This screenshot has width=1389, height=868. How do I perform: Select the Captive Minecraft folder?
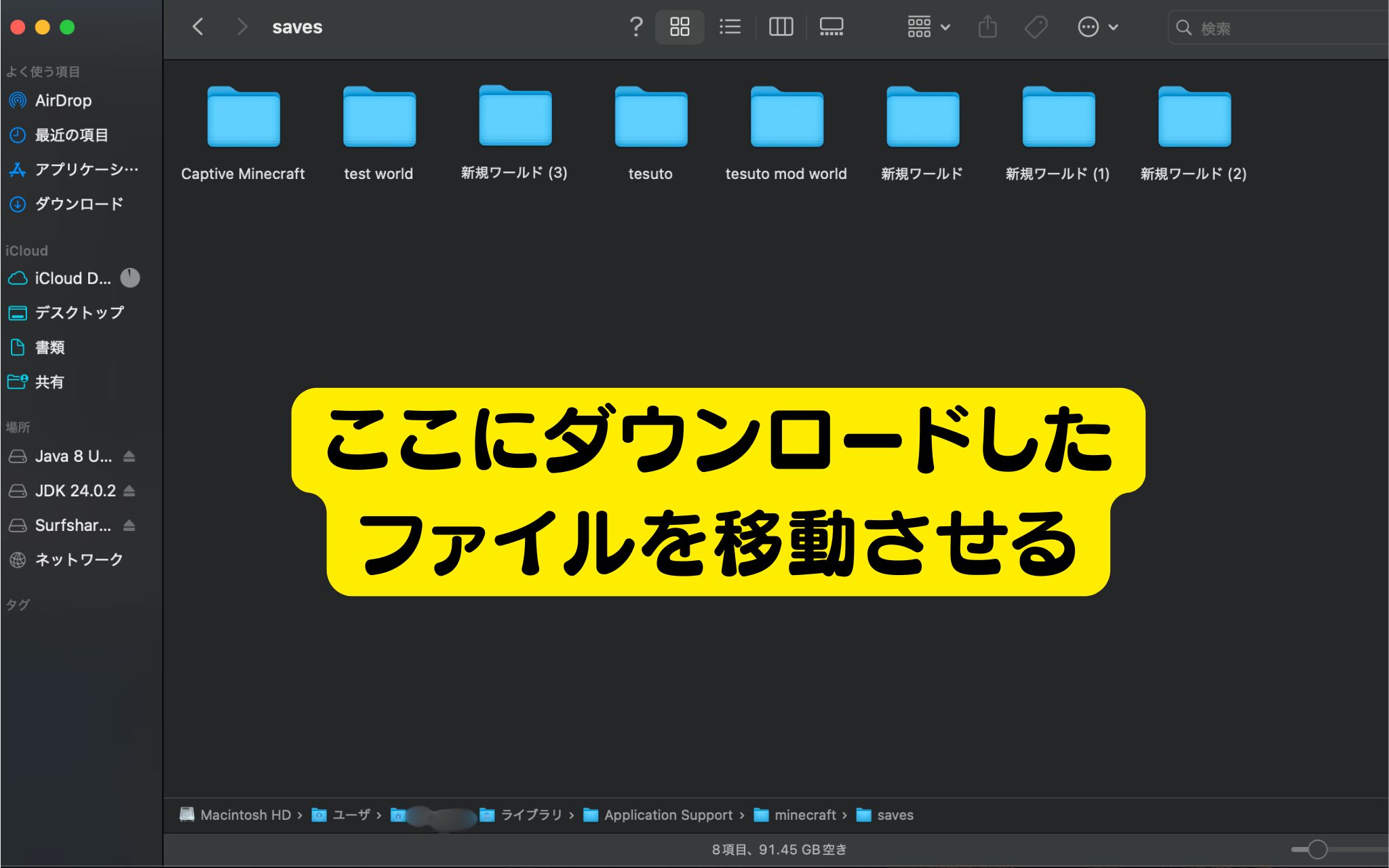tap(243, 118)
